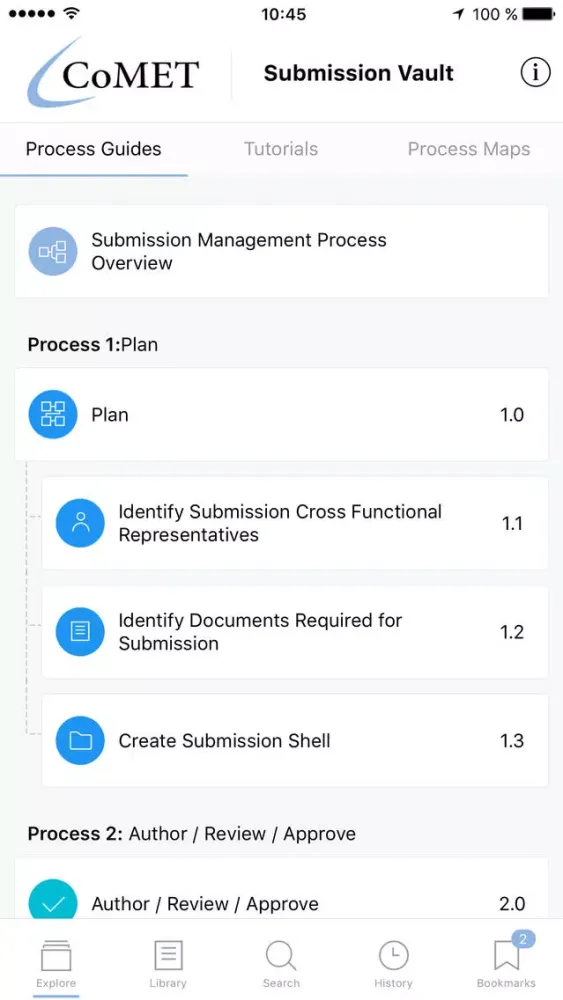The height and width of the screenshot is (1000, 563).
Task: Open Bookmarks with the 2 badge
Action: click(x=508, y=955)
